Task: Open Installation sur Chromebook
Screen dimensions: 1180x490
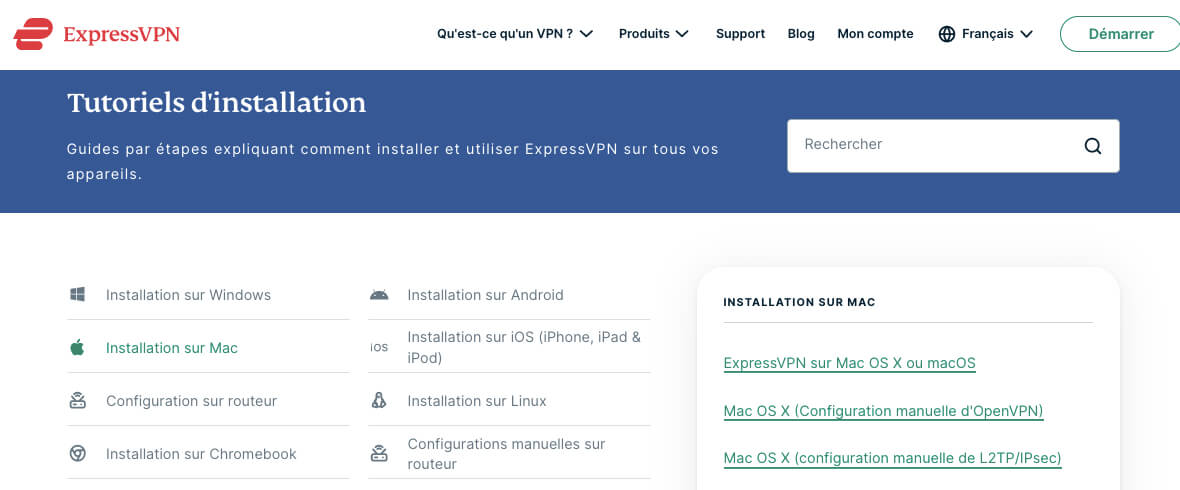Action: pos(201,454)
